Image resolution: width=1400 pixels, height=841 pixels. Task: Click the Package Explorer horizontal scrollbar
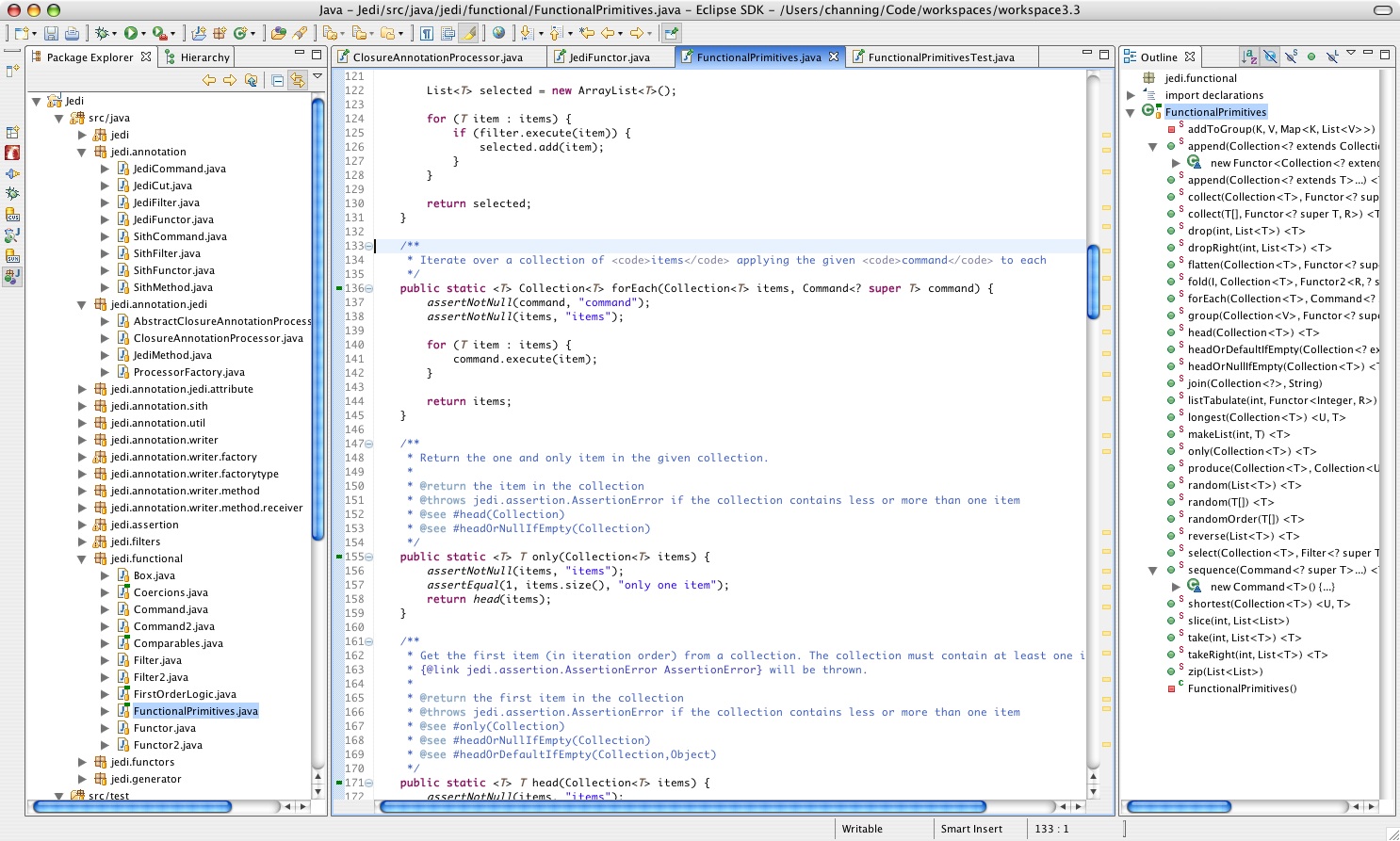pos(132,806)
